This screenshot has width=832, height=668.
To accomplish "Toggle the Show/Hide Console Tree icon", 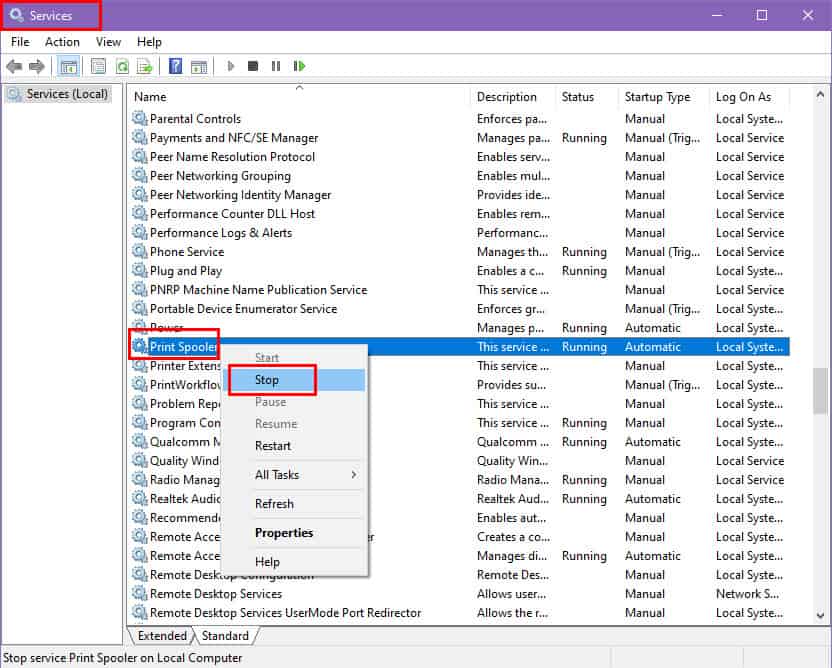I will pyautogui.click(x=67, y=66).
